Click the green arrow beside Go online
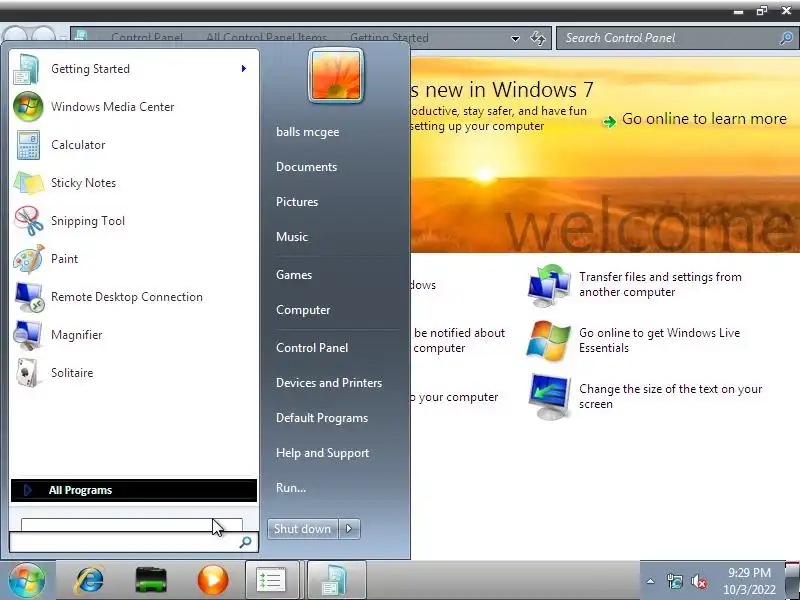Image resolution: width=800 pixels, height=600 pixels. pyautogui.click(x=609, y=121)
